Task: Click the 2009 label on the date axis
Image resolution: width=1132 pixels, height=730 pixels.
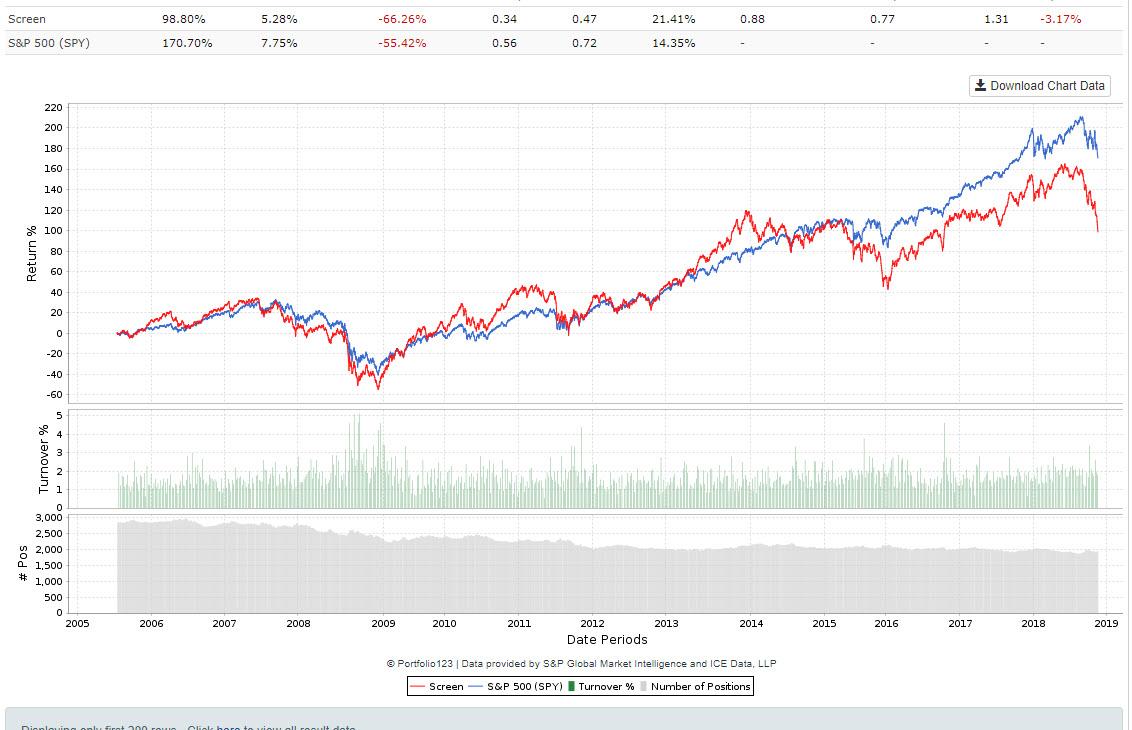Action: pos(383,623)
